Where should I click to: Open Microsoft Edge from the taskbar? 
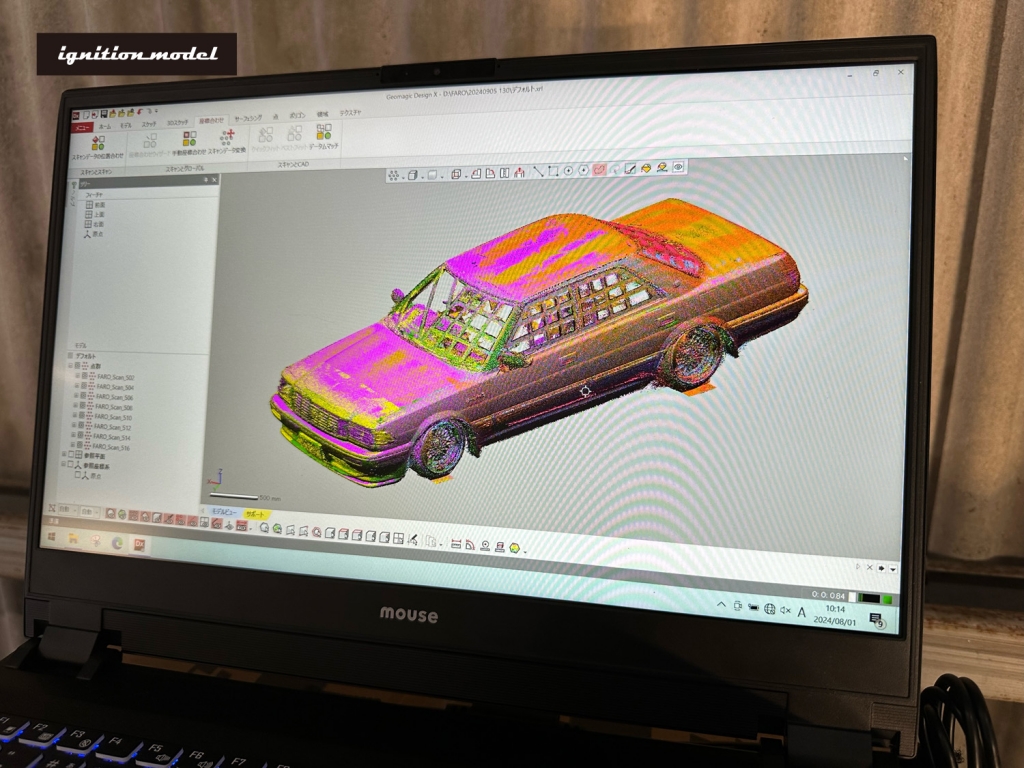pos(118,542)
